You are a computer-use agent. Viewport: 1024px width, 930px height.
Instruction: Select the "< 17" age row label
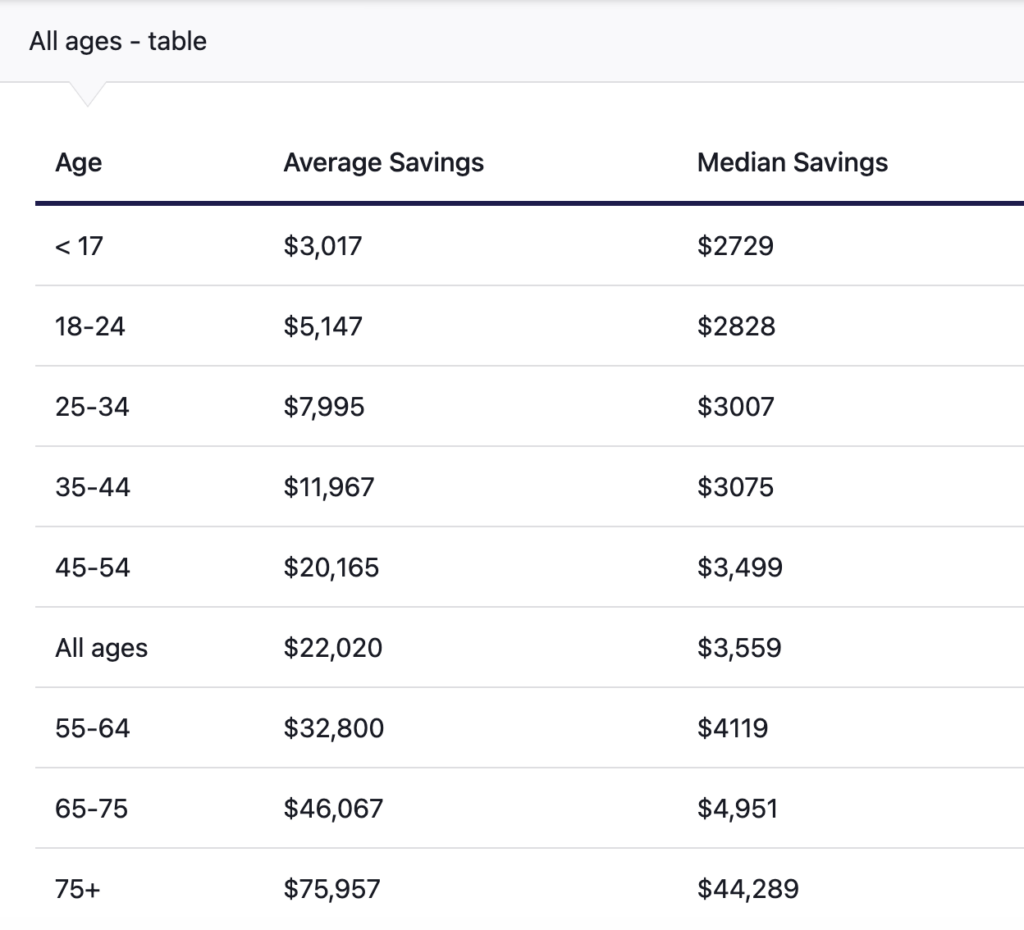[79, 246]
